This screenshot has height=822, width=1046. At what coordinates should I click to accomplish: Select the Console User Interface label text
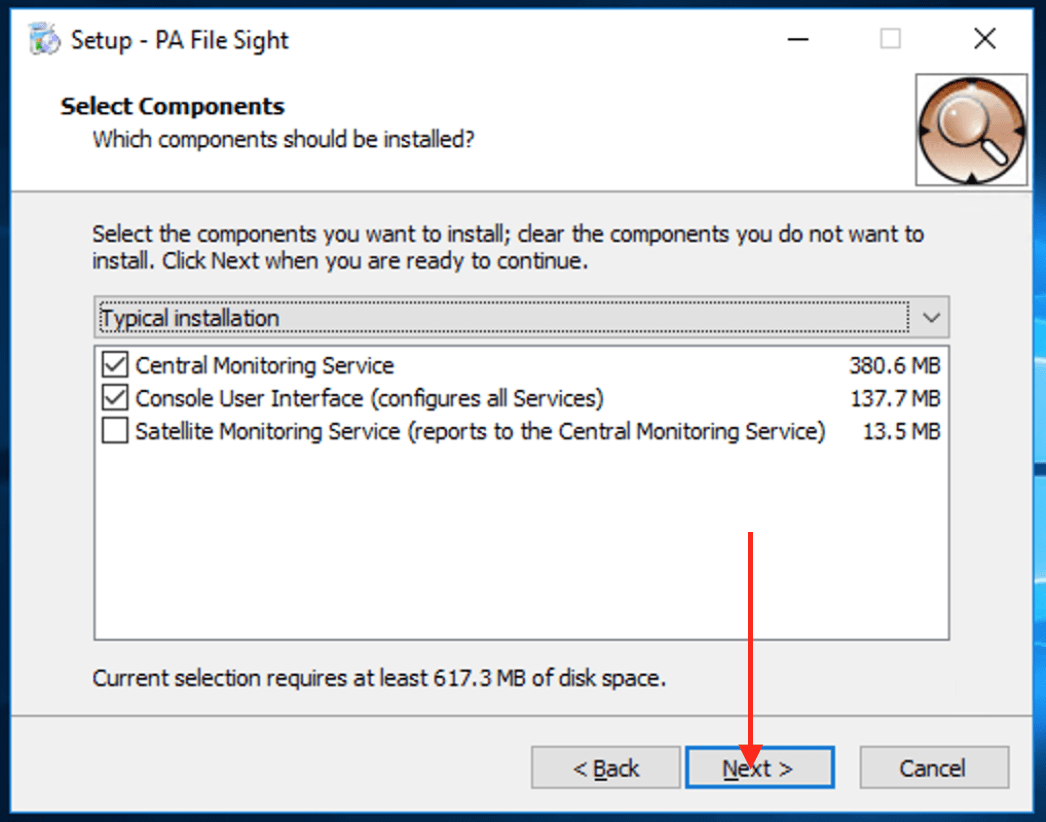point(369,398)
